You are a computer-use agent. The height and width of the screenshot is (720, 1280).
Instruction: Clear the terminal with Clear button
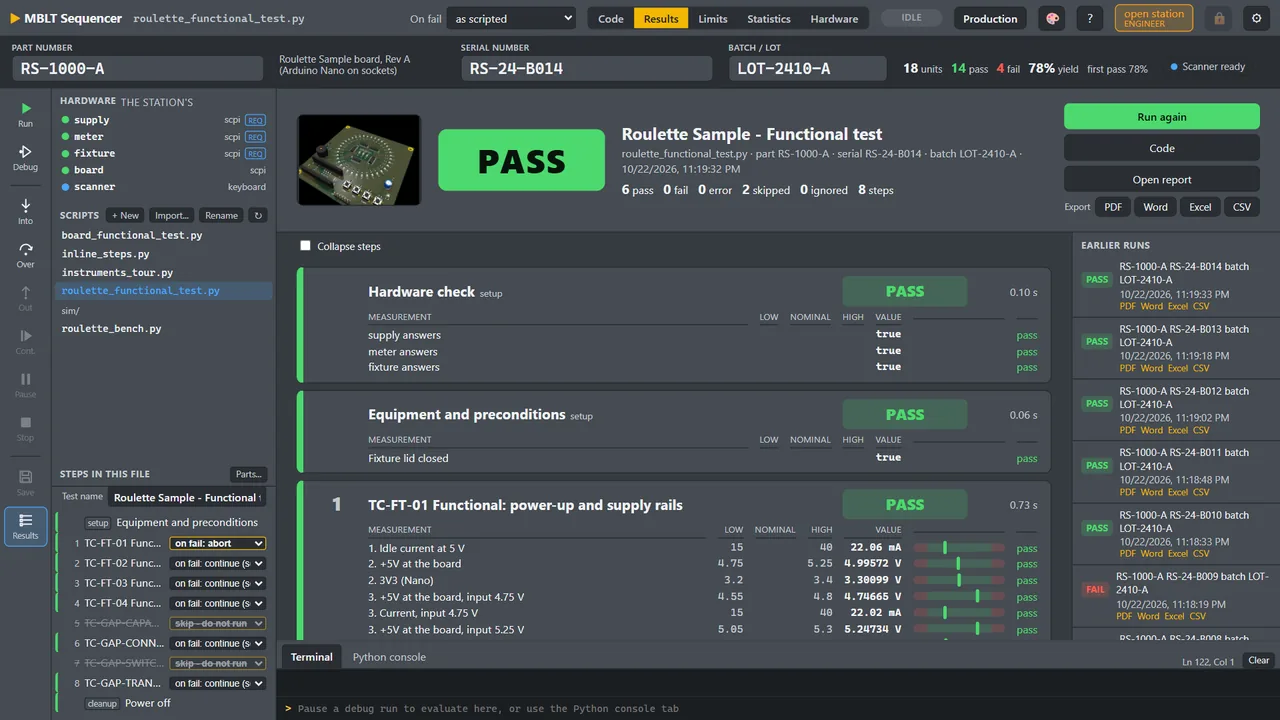(x=1258, y=660)
